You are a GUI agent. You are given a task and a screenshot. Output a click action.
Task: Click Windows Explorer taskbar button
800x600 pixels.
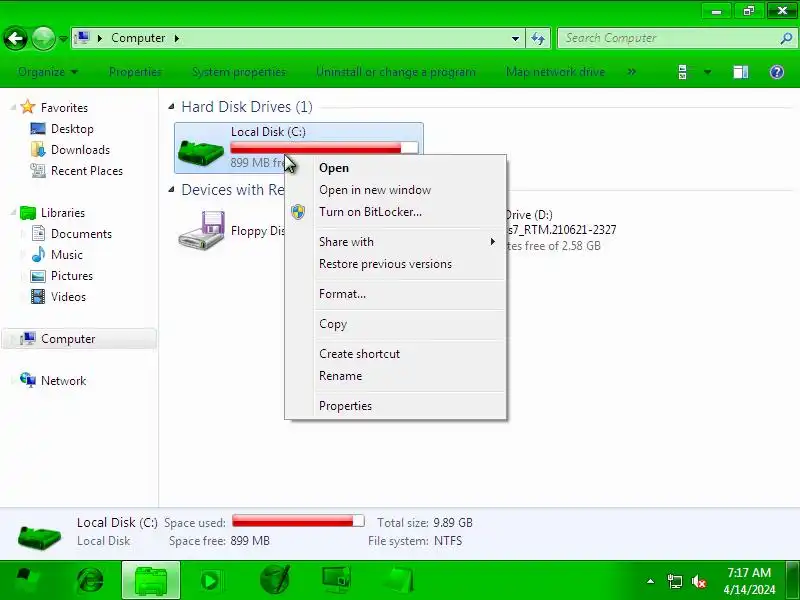pos(151,581)
